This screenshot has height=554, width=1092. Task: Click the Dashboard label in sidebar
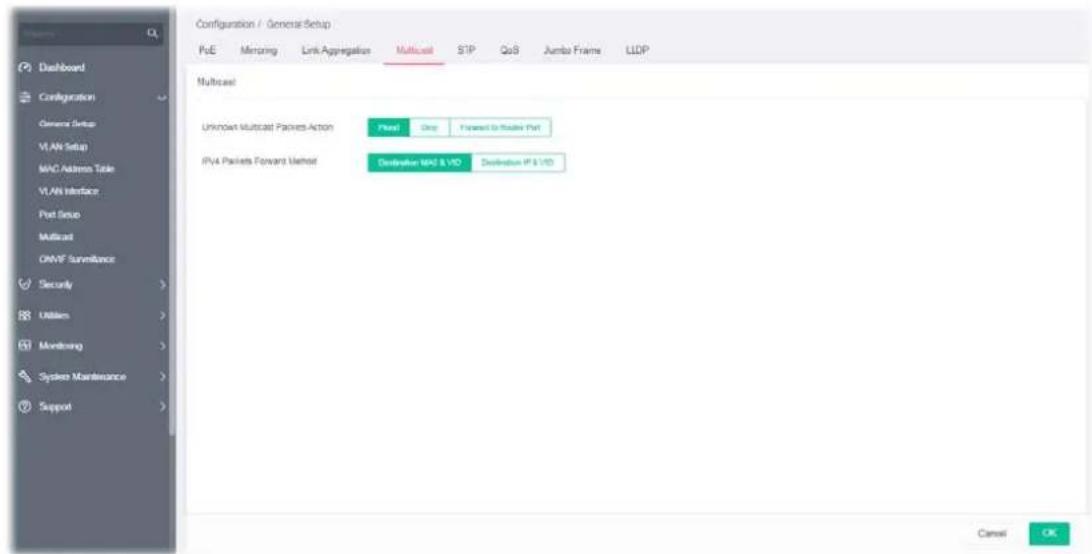[62, 68]
